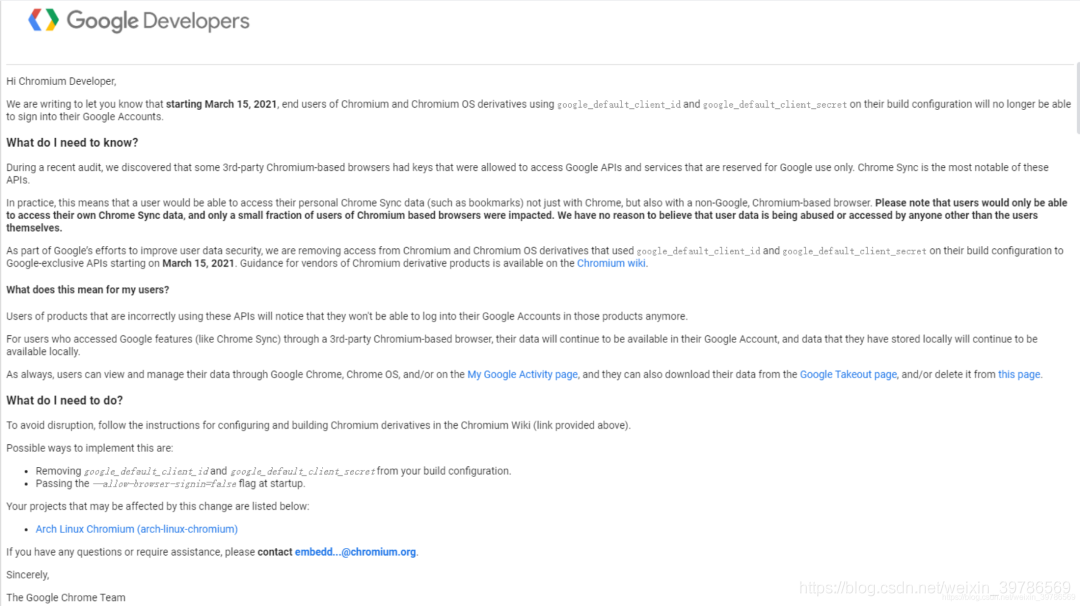The width and height of the screenshot is (1080, 606).
Task: Click 'Your projects that may be affected' line
Action: click(158, 506)
